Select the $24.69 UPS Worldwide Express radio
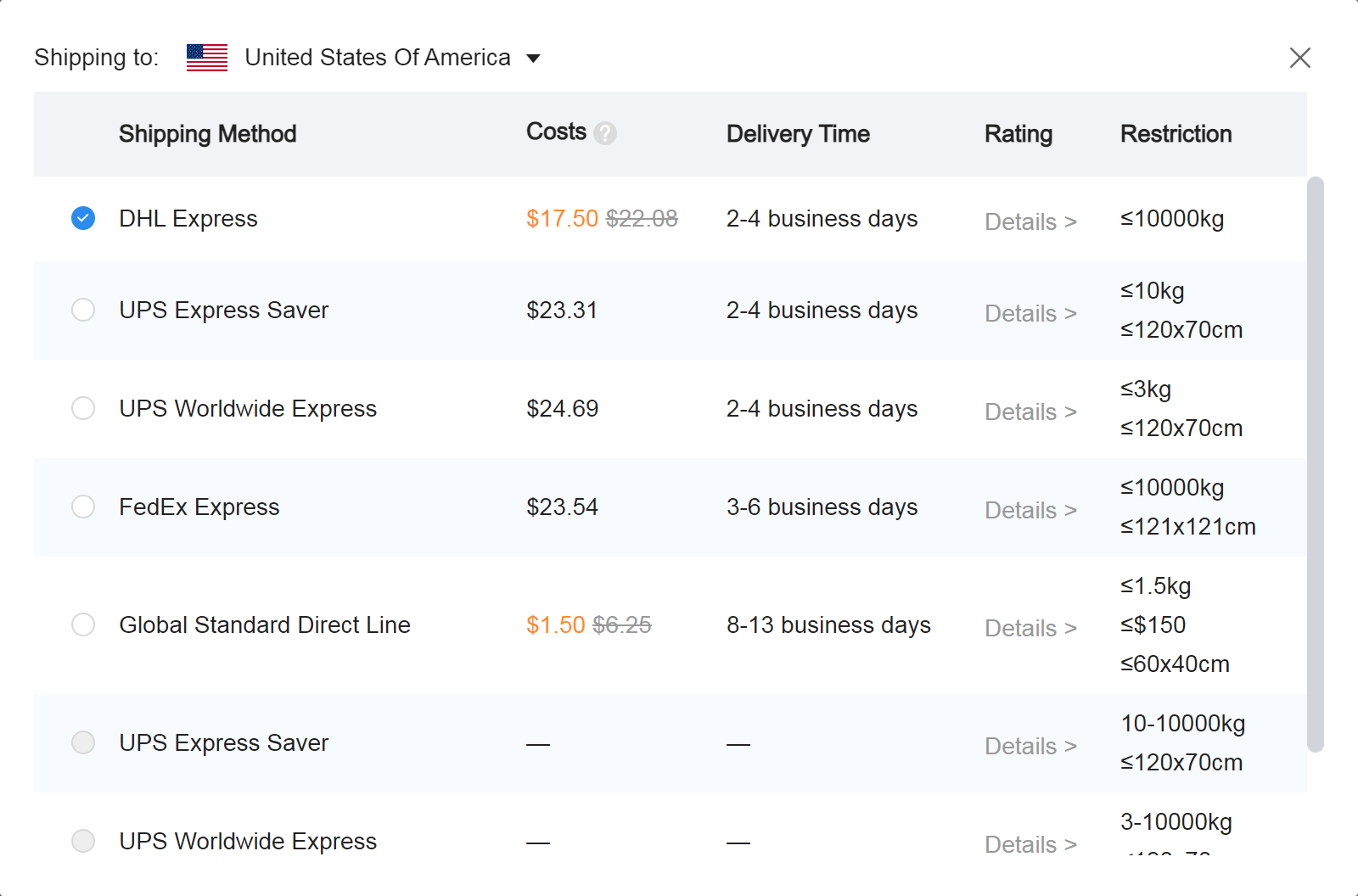The image size is (1358, 896). pos(83,408)
